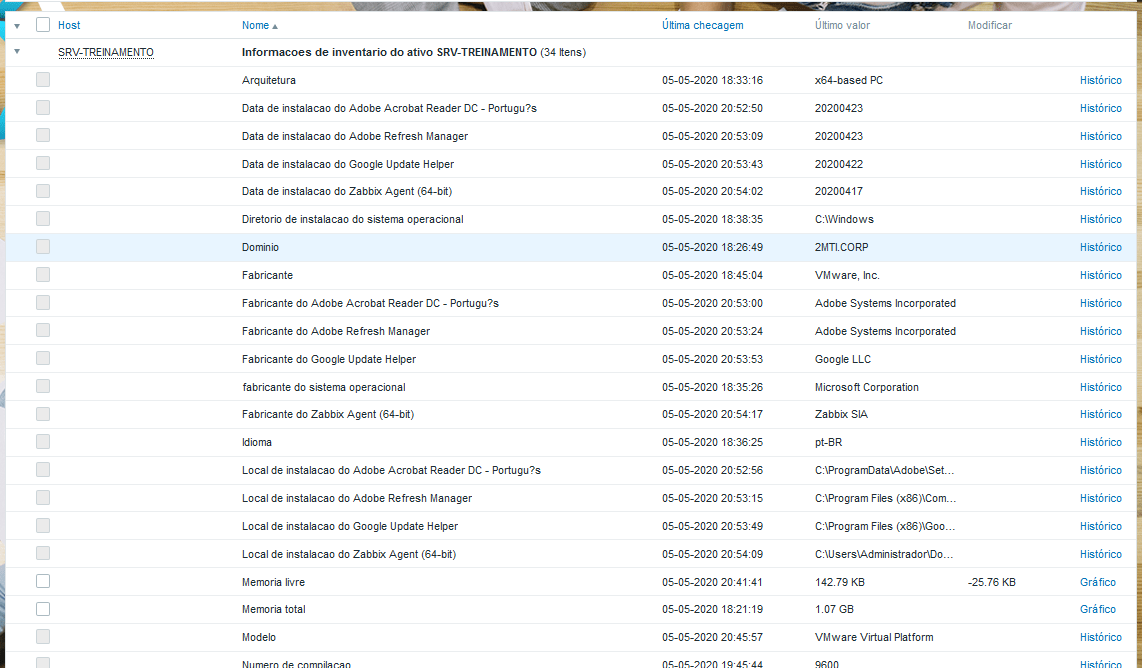1142x668 pixels.
Task: Click 'Fabricante do Zabbix Agent (64-bit)' name
Action: [328, 414]
